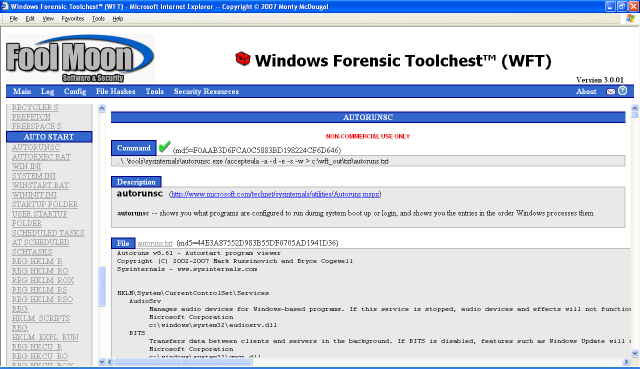
Task: Click main content scrollbar up arrow
Action: point(635,108)
